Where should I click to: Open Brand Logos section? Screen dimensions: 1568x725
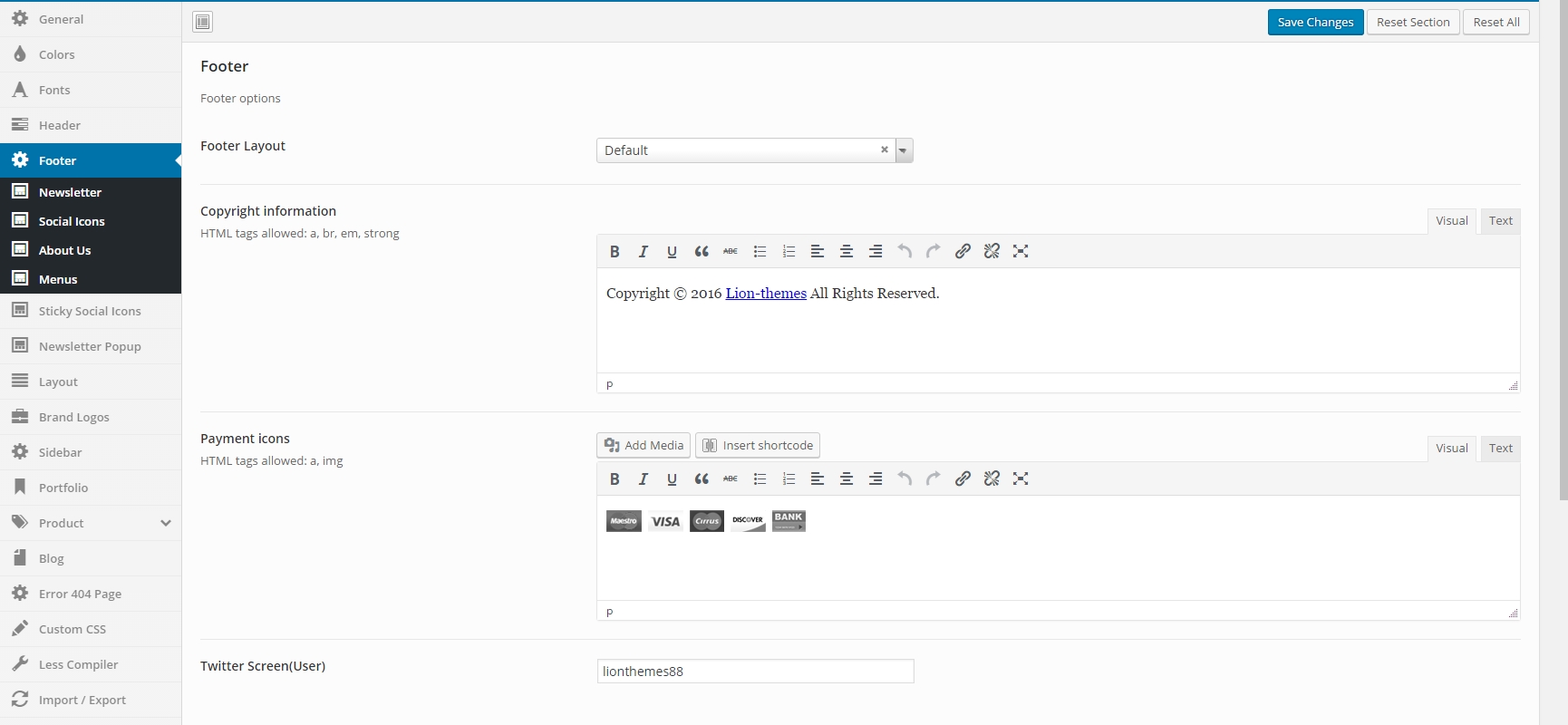[91, 417]
